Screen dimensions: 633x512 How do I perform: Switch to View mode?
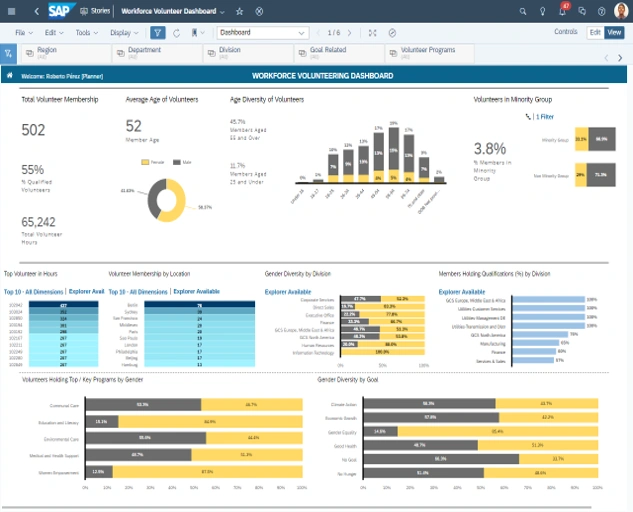pos(614,32)
